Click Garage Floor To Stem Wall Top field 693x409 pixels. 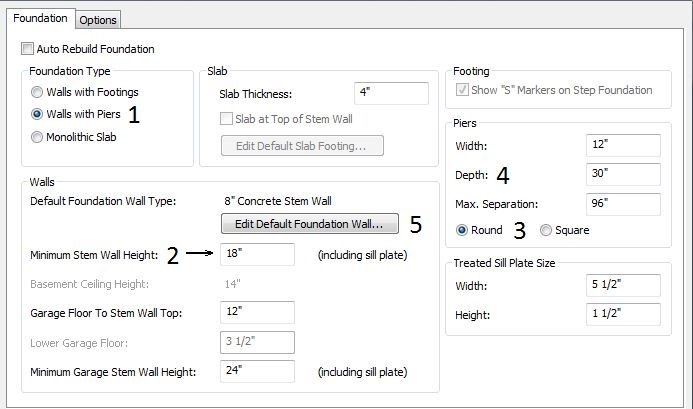pos(257,312)
